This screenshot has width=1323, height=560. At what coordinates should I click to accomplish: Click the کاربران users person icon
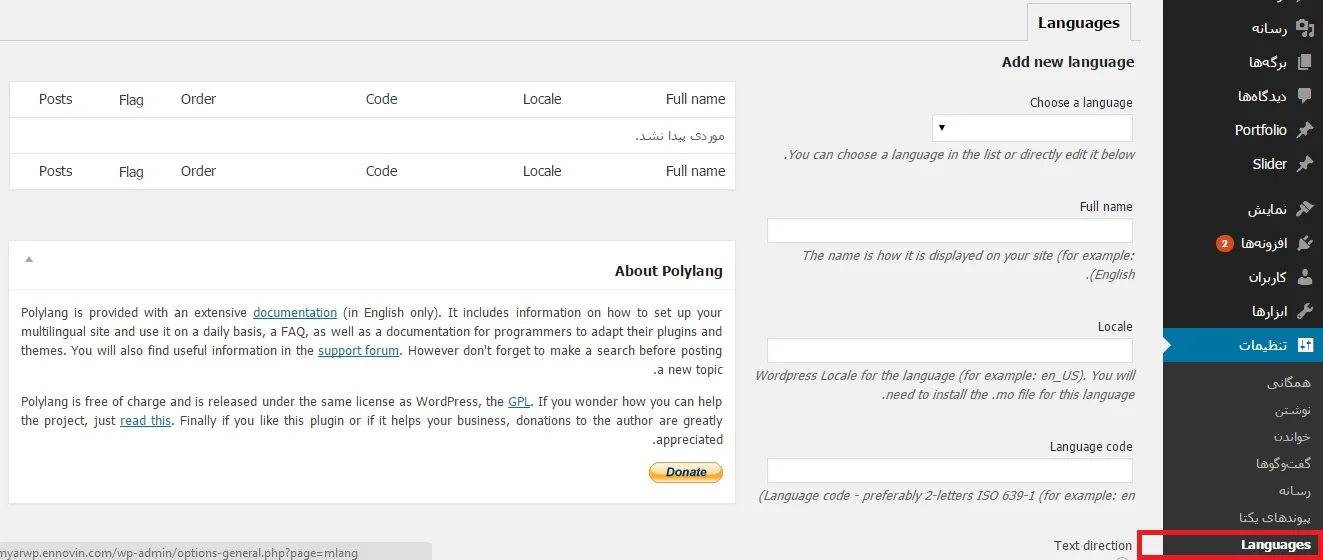coord(1304,277)
